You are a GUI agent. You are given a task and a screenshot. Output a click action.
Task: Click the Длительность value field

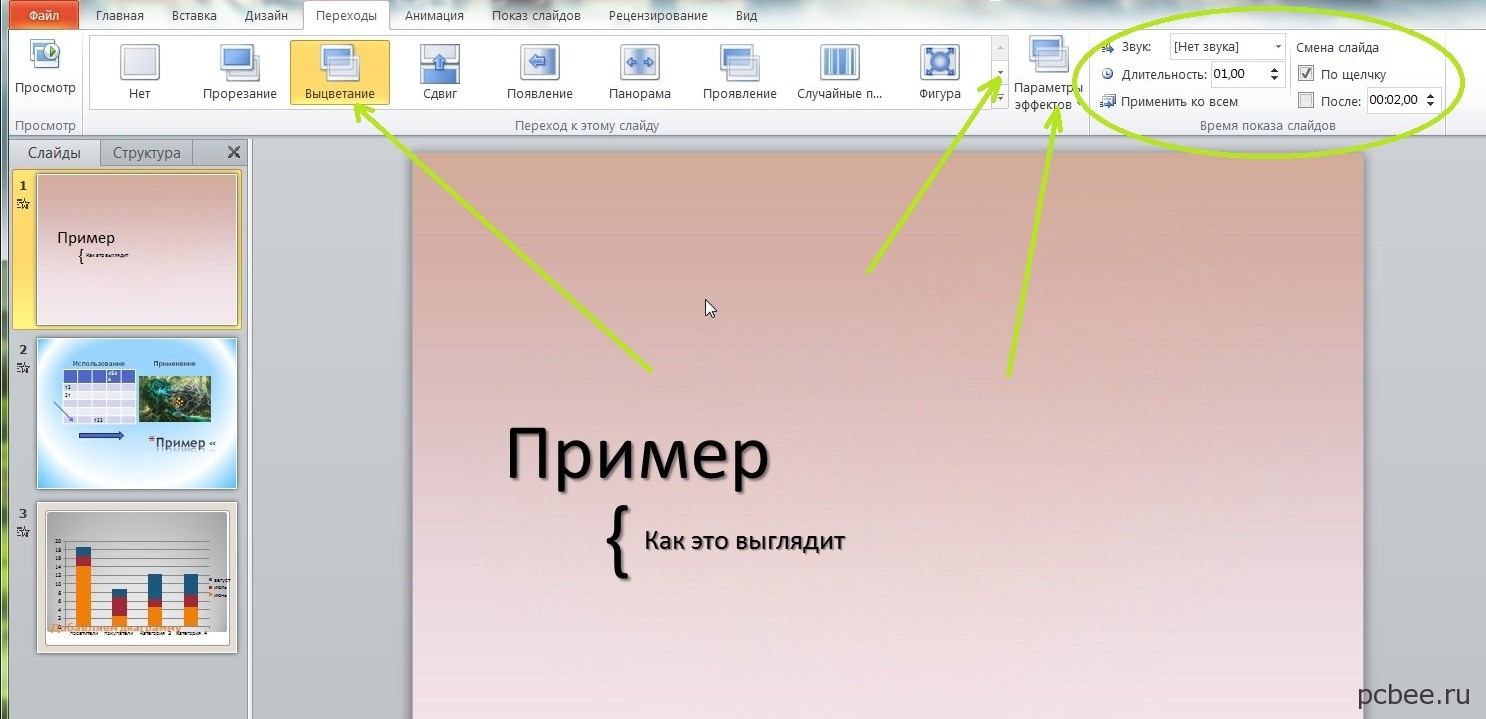coord(1237,74)
